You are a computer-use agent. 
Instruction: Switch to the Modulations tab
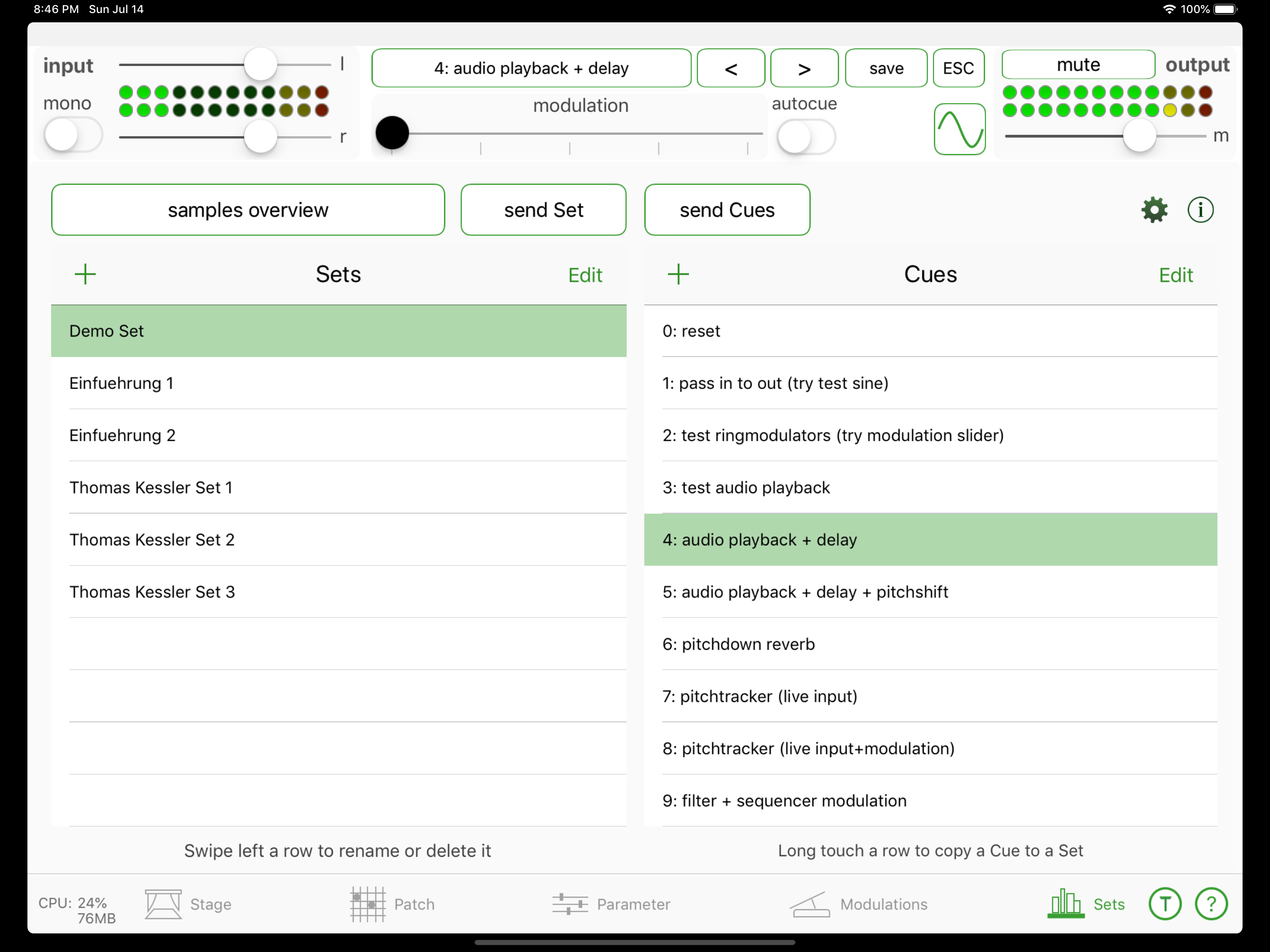click(x=859, y=904)
